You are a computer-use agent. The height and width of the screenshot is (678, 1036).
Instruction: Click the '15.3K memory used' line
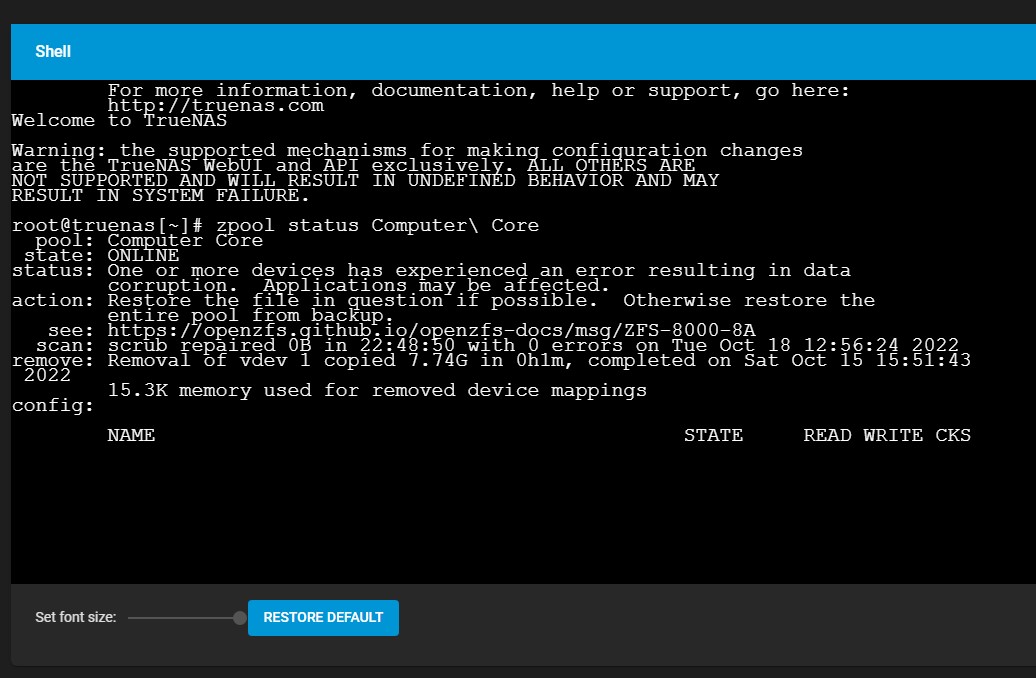point(377,391)
